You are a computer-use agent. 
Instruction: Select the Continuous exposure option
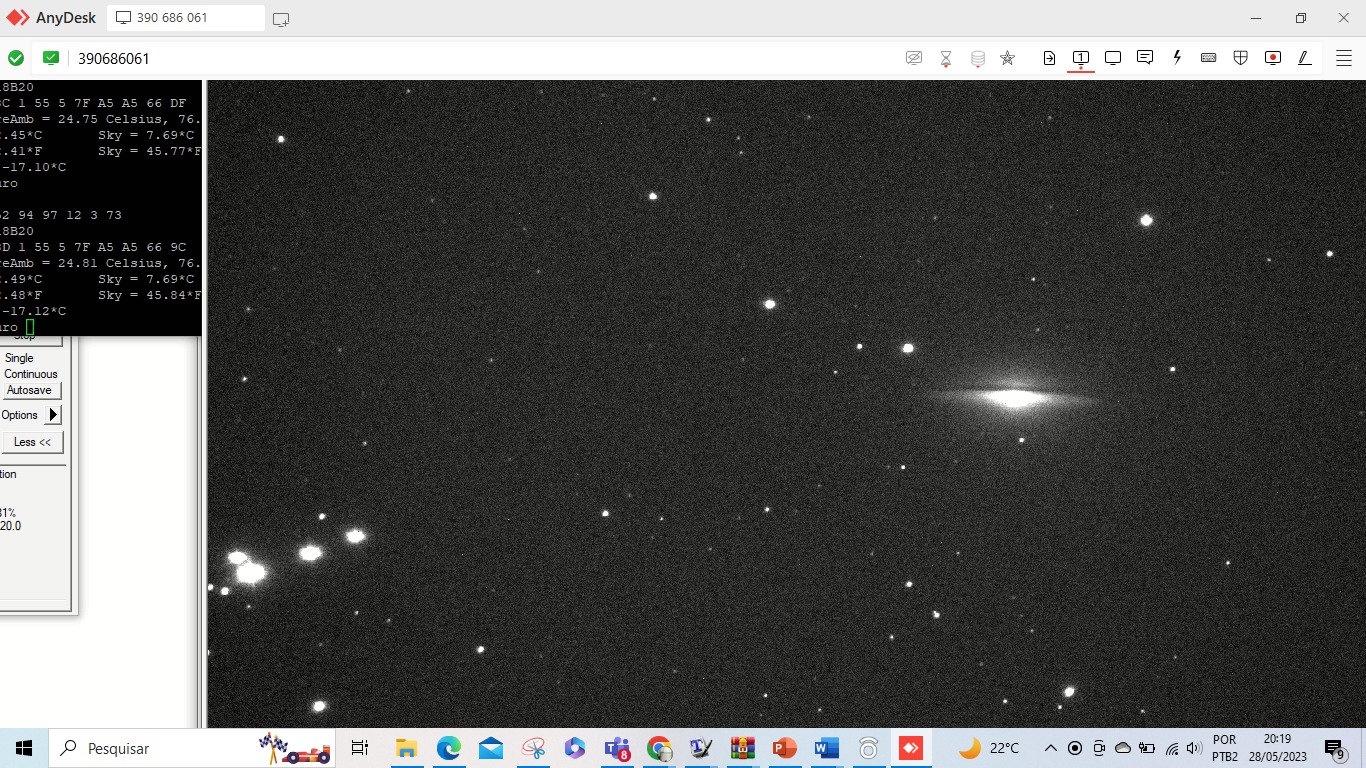point(31,374)
